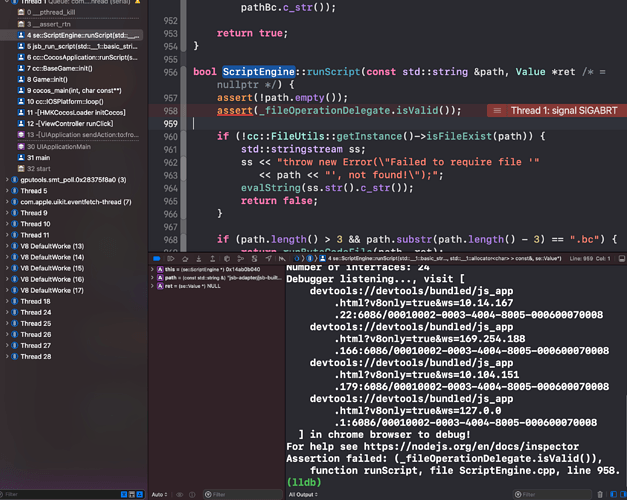627x500 pixels.
Task: Expand V8 DefaultWorke (13) thread
Action: [7, 246]
